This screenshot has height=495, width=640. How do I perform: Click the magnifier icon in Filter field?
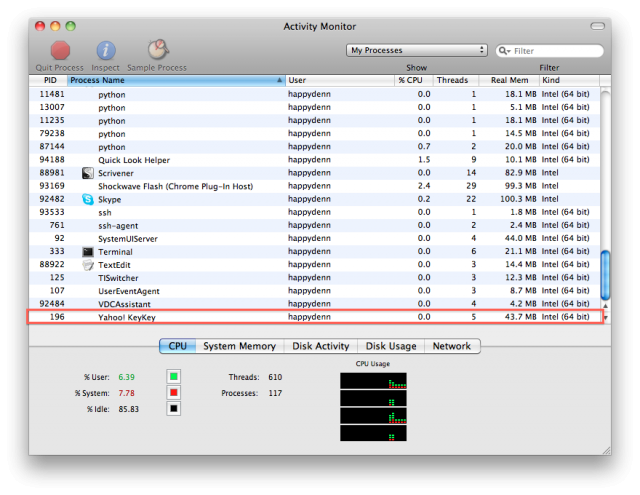tap(504, 51)
